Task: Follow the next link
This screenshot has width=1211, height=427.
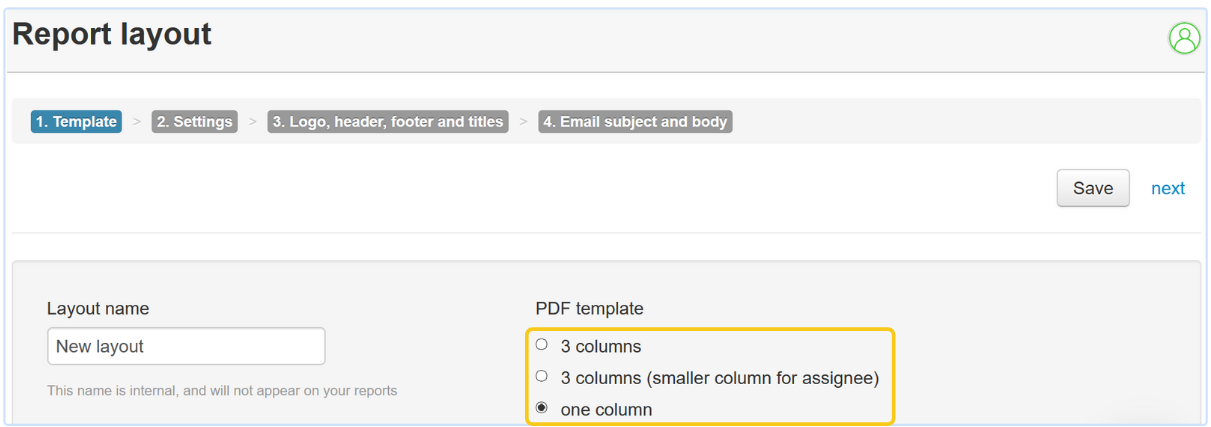Action: pyautogui.click(x=1168, y=188)
